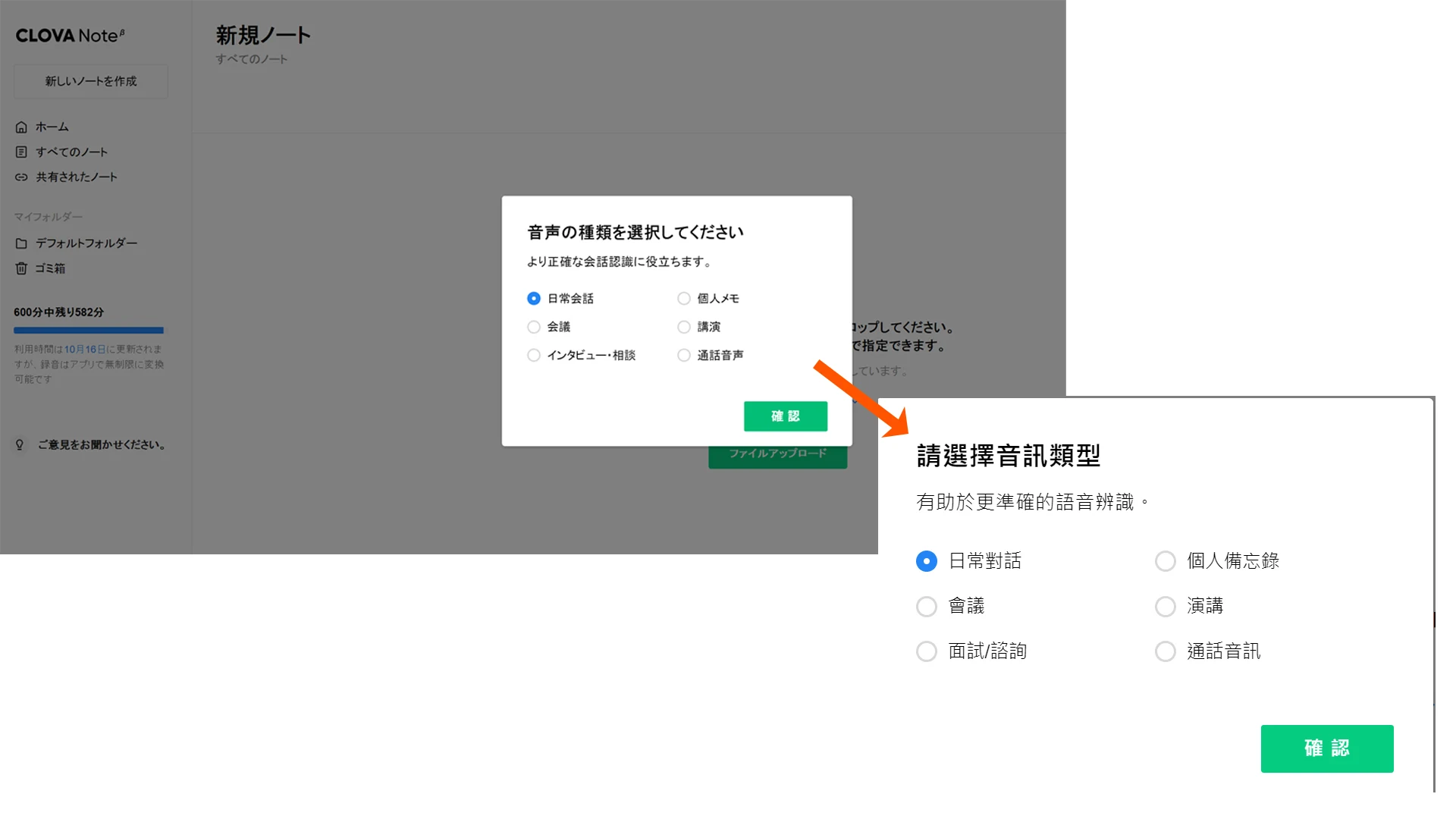Click the large 確認 button in enlarged dialog
Viewport: 1456px width, 819px height.
click(x=1327, y=748)
